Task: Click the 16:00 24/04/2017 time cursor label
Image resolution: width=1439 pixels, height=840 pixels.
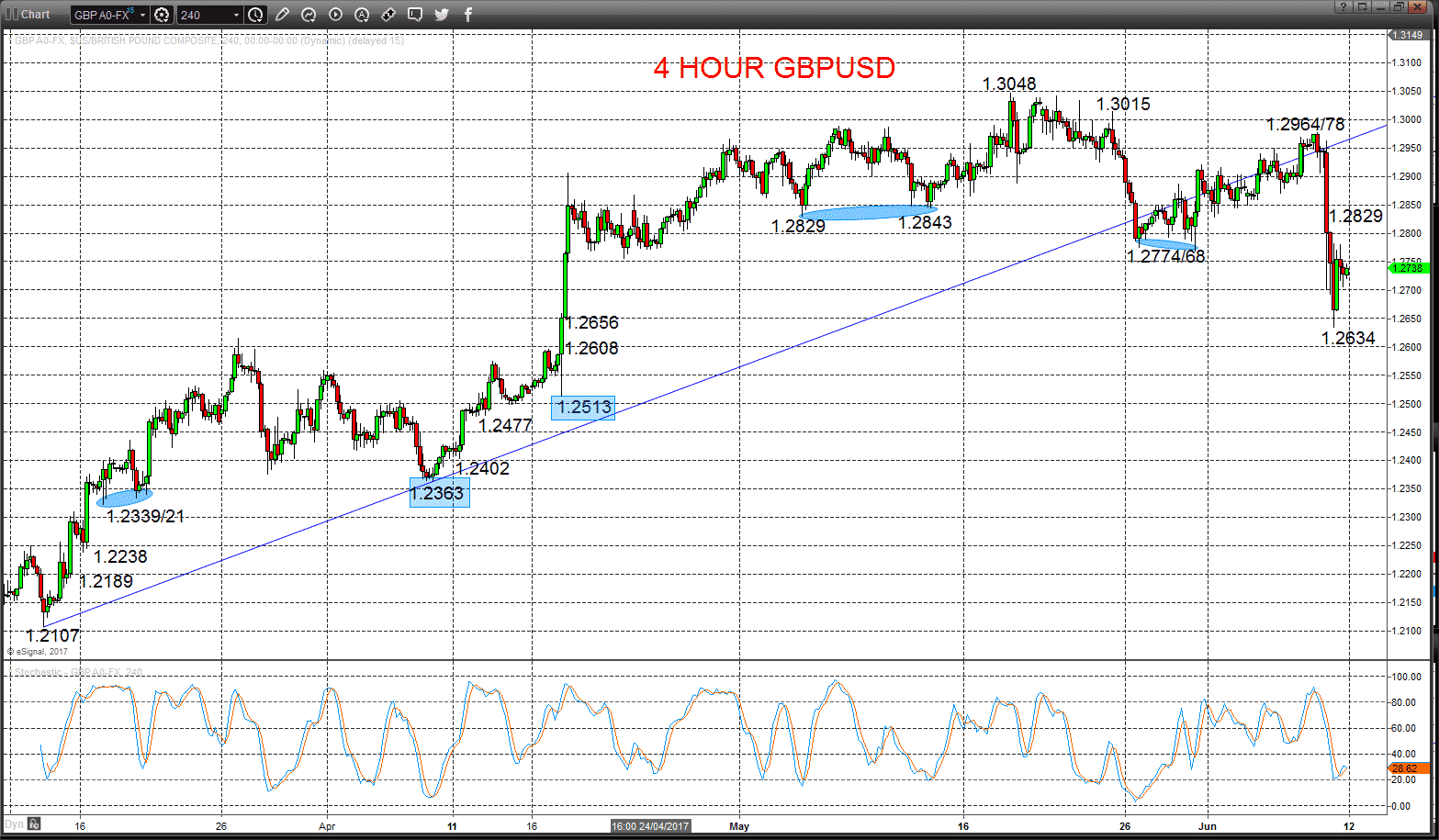Action: [650, 826]
